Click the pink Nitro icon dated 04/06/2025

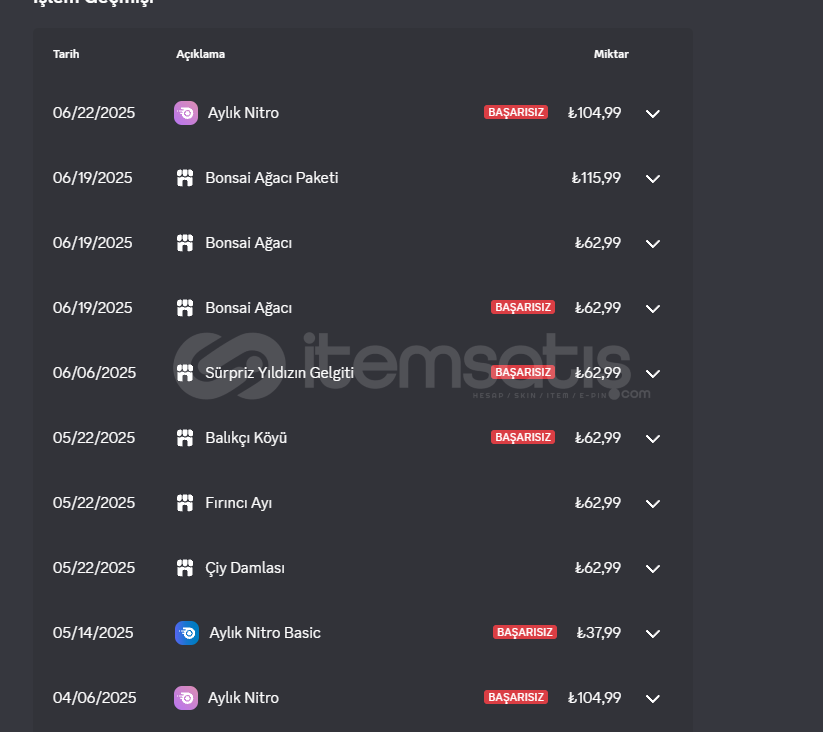186,698
